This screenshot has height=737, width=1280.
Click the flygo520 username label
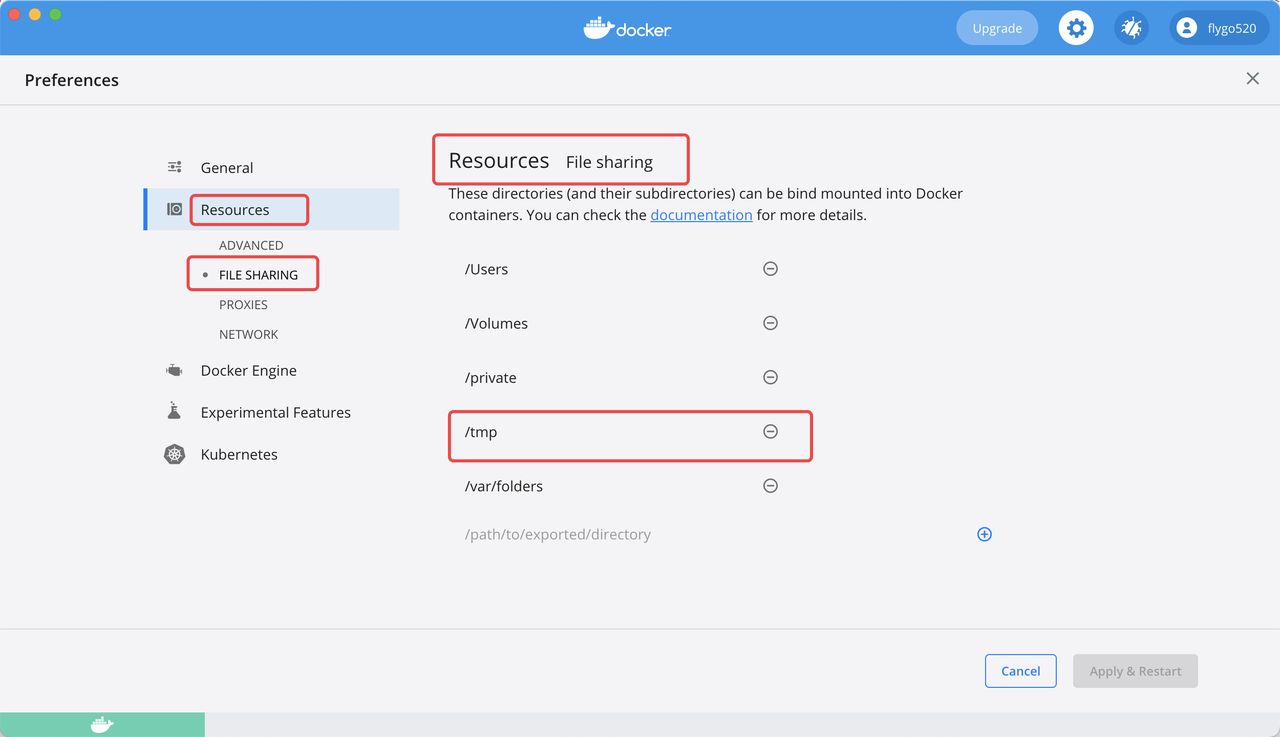point(1232,28)
